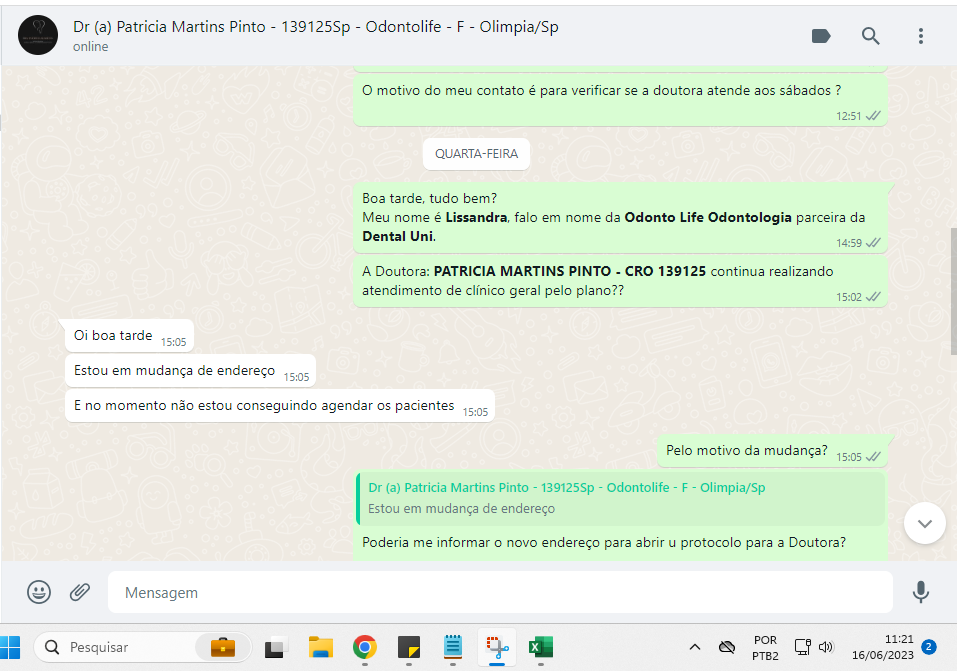This screenshot has width=957, height=671.
Task: Select message 'E no momento não estou conseguindo agendar'
Action: click(x=280, y=405)
